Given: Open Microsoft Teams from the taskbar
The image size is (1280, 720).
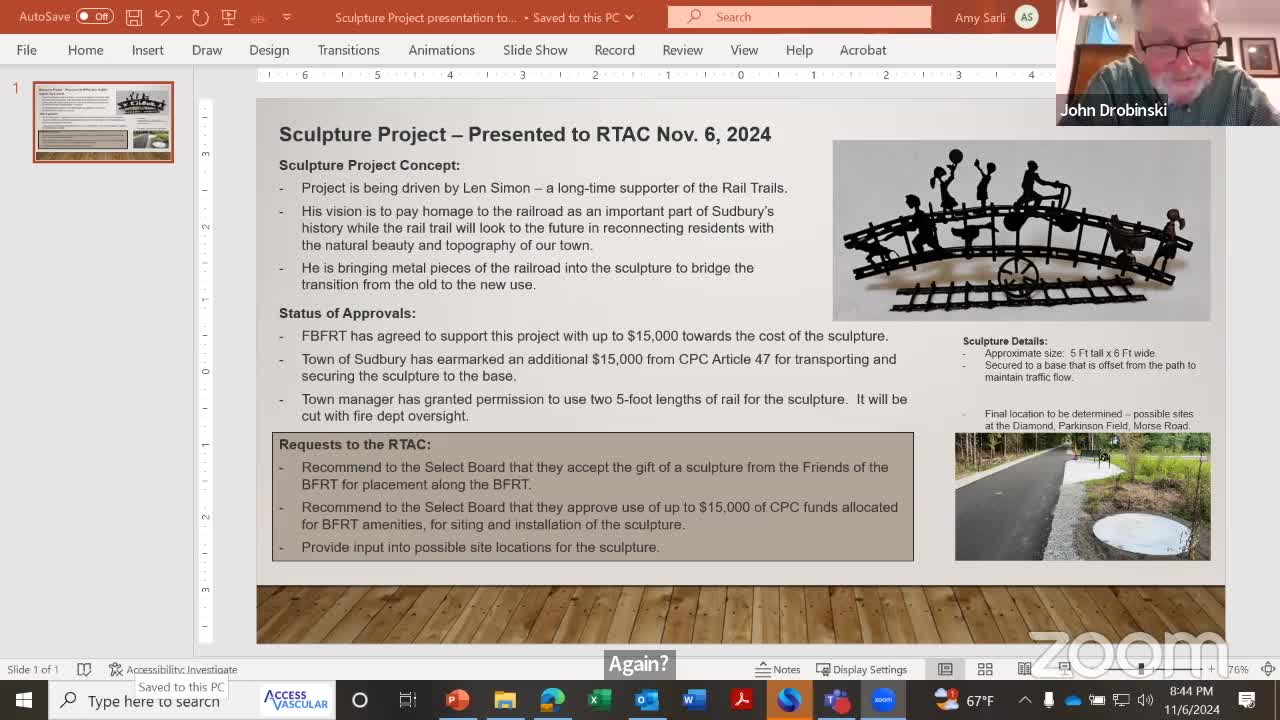Looking at the screenshot, I should click(837, 700).
